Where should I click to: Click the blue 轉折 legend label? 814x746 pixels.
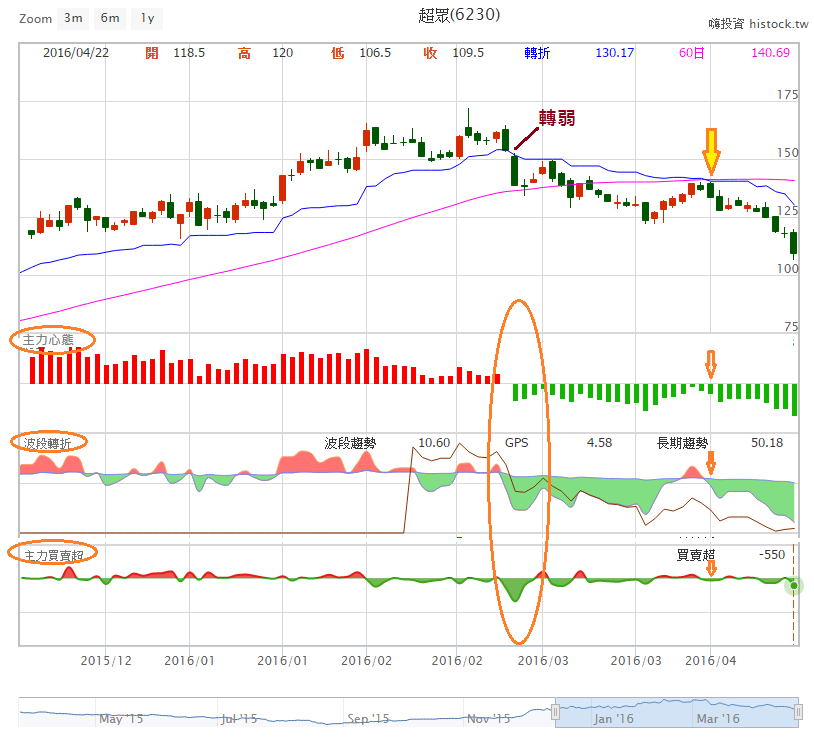click(537, 53)
